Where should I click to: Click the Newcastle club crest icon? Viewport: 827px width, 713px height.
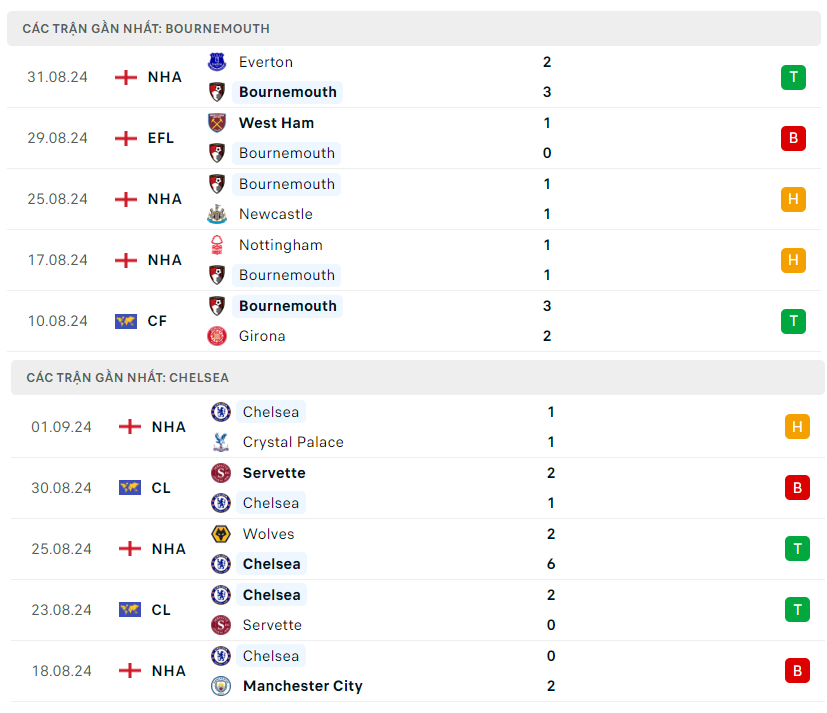217,214
